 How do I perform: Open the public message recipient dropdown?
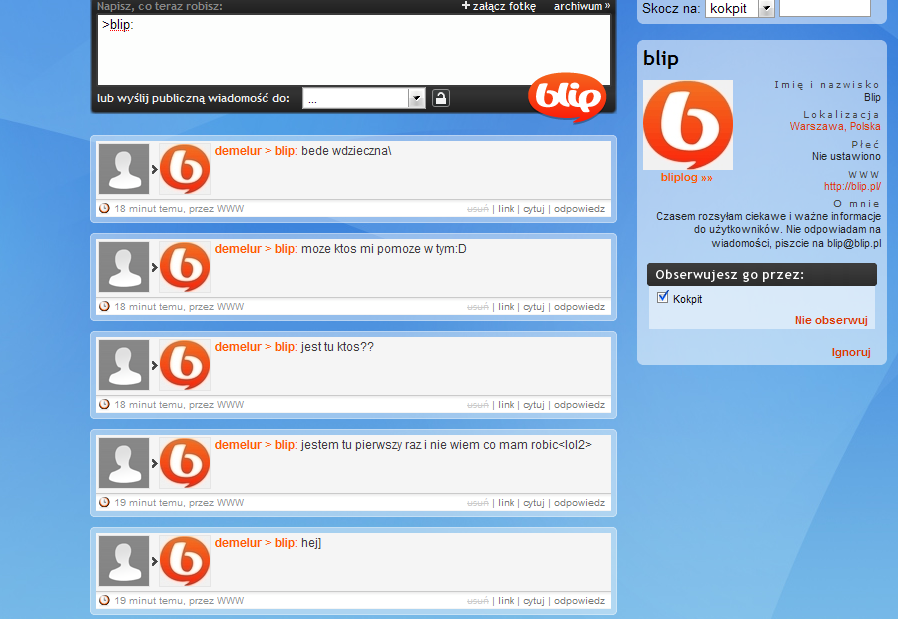pyautogui.click(x=363, y=98)
